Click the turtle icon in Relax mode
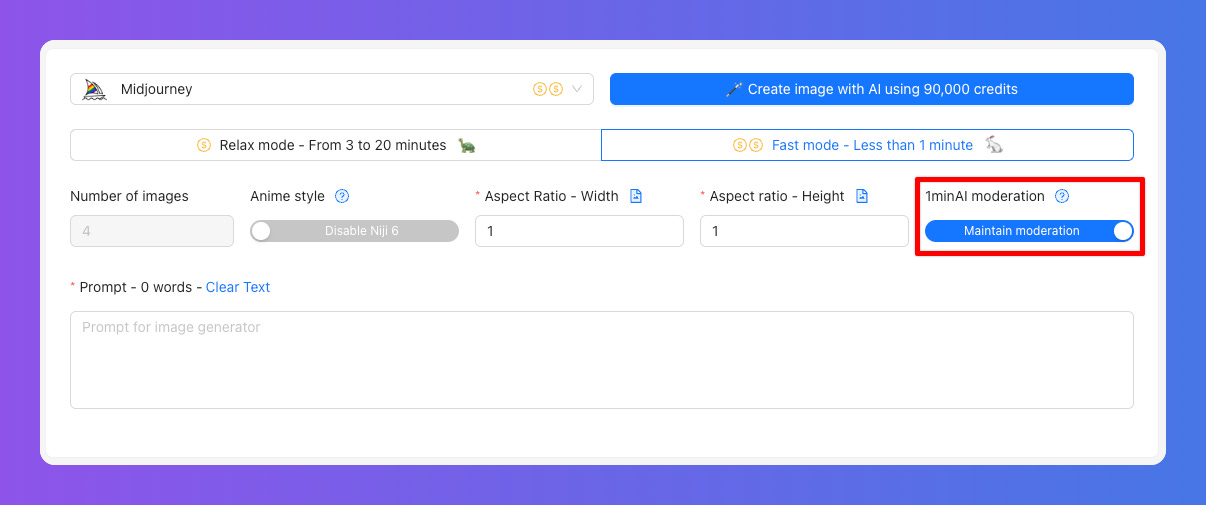Viewport: 1206px width, 505px height. 467,145
